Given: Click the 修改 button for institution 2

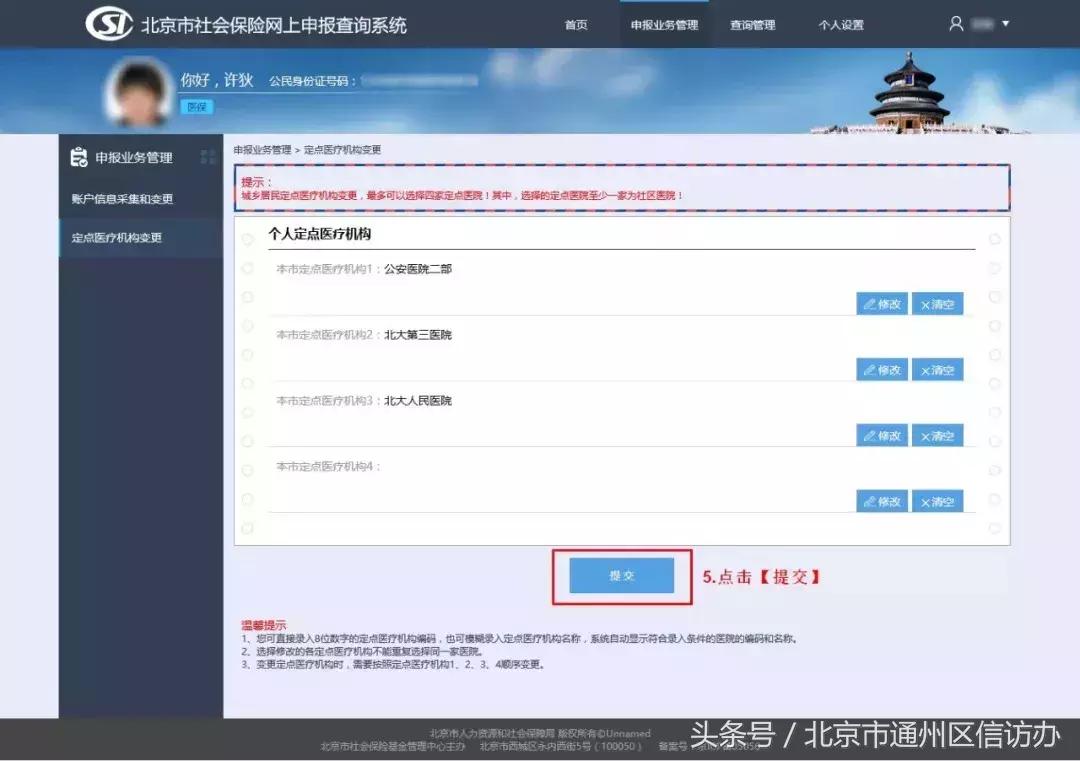Looking at the screenshot, I should pyautogui.click(x=882, y=369).
